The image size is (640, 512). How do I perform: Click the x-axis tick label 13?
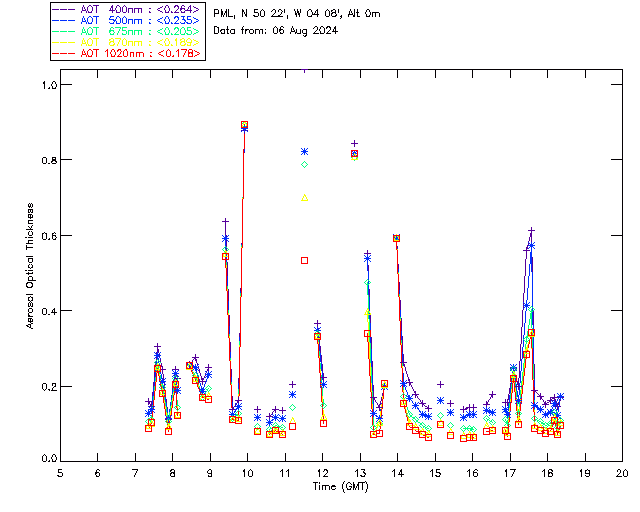click(360, 473)
